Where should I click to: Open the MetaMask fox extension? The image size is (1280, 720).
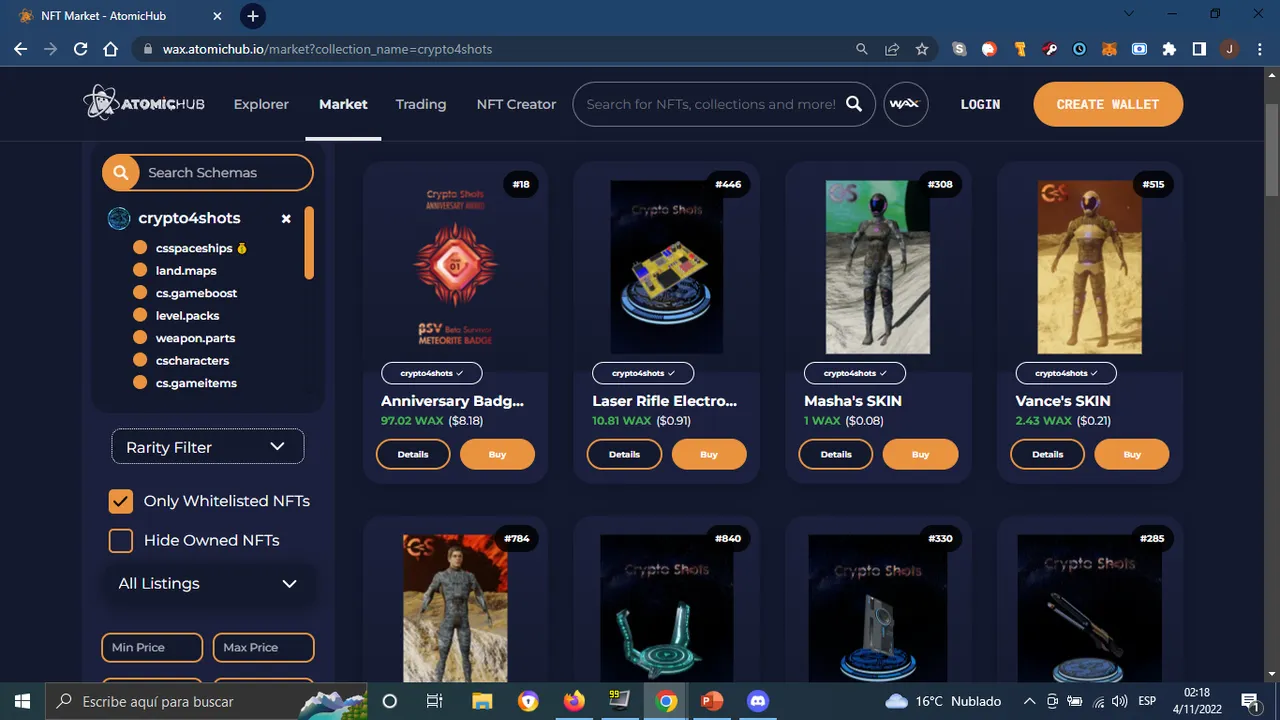(1109, 49)
